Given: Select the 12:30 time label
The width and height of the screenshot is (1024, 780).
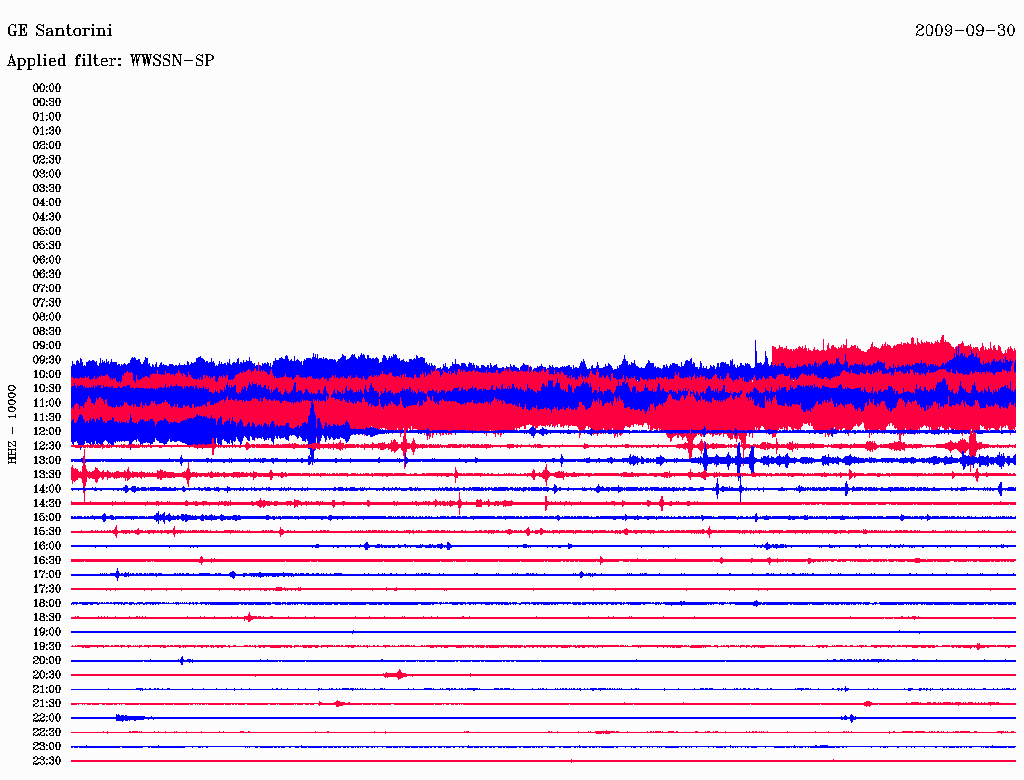Looking at the screenshot, I should 47,446.
